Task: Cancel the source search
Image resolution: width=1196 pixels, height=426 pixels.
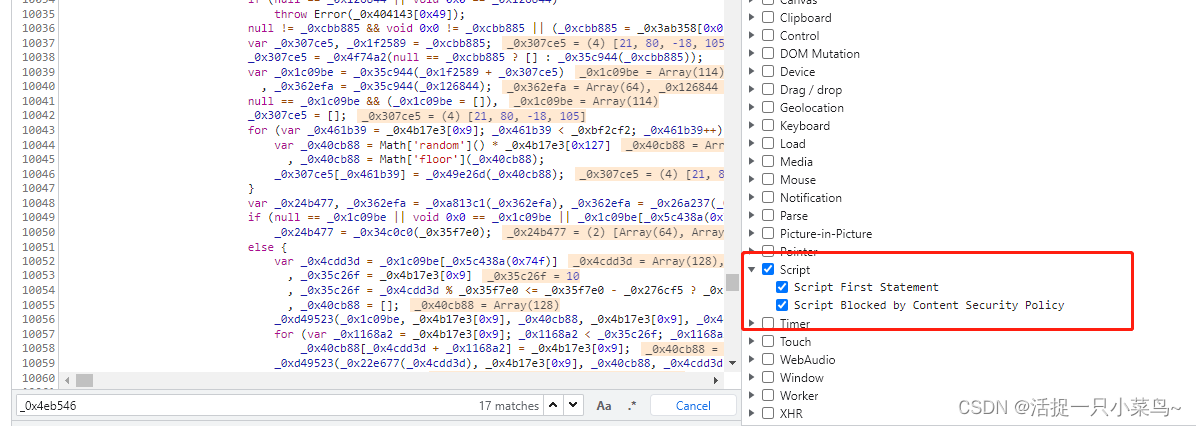Action: click(693, 405)
